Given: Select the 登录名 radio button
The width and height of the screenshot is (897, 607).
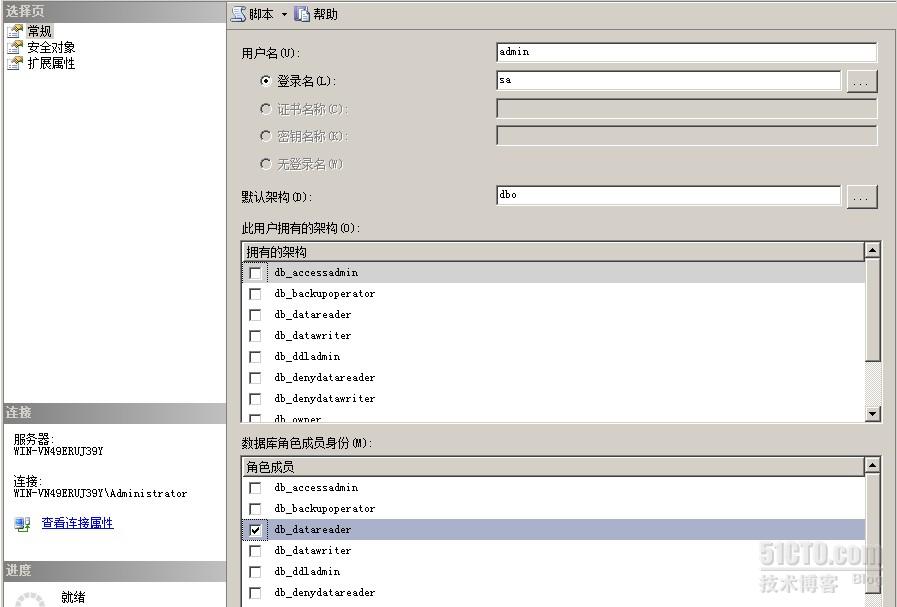Looking at the screenshot, I should (265, 81).
